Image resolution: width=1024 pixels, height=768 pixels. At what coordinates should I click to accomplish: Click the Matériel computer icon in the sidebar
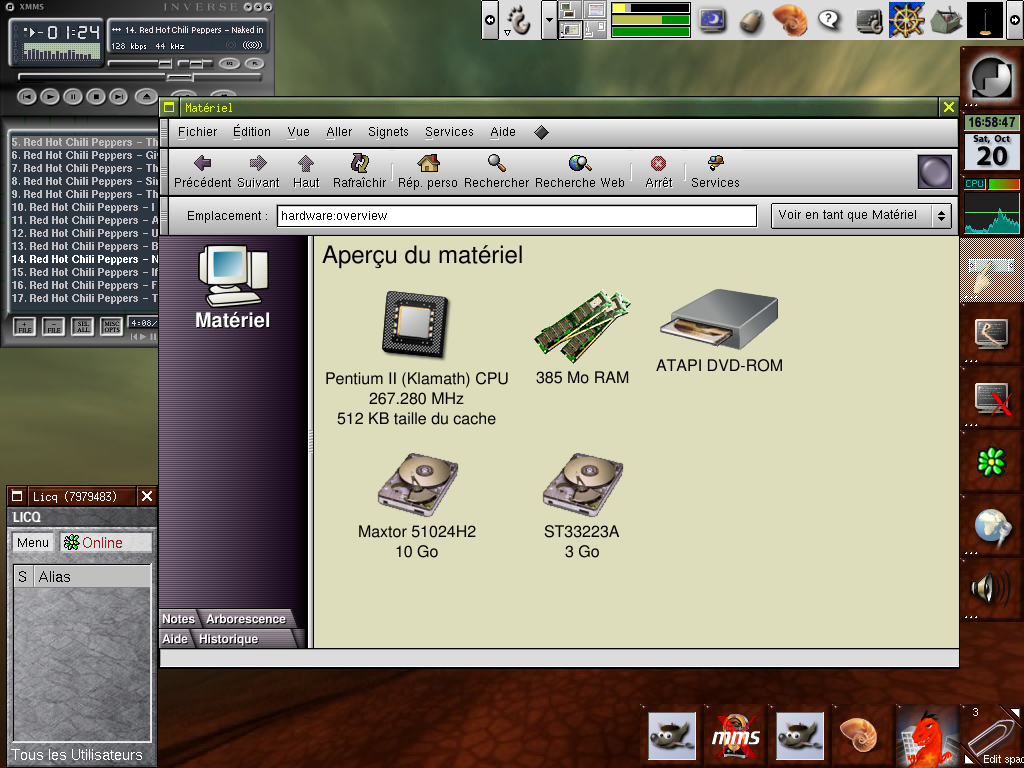click(232, 276)
